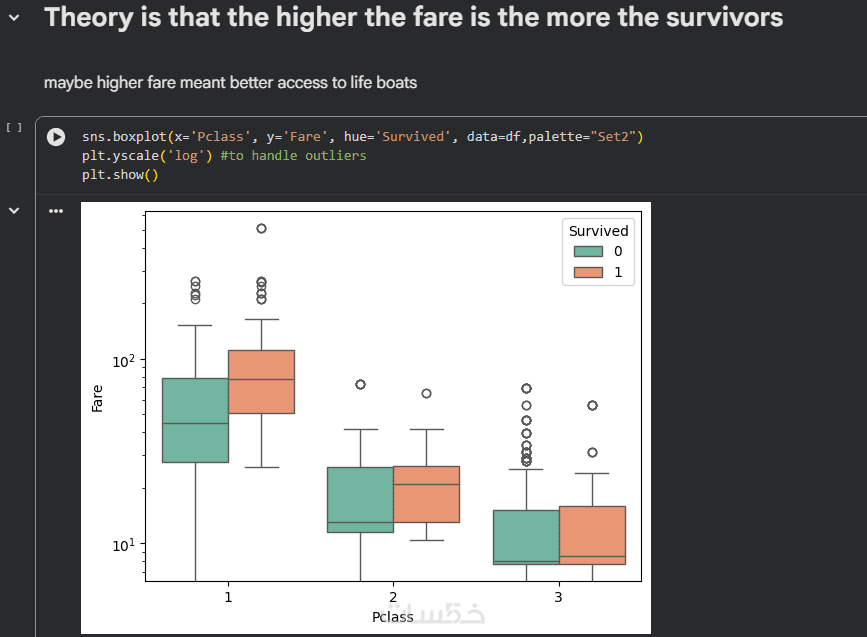Viewport: 867px width, 637px height.
Task: Click the green box for Pclass 3
Action: pyautogui.click(x=527, y=538)
